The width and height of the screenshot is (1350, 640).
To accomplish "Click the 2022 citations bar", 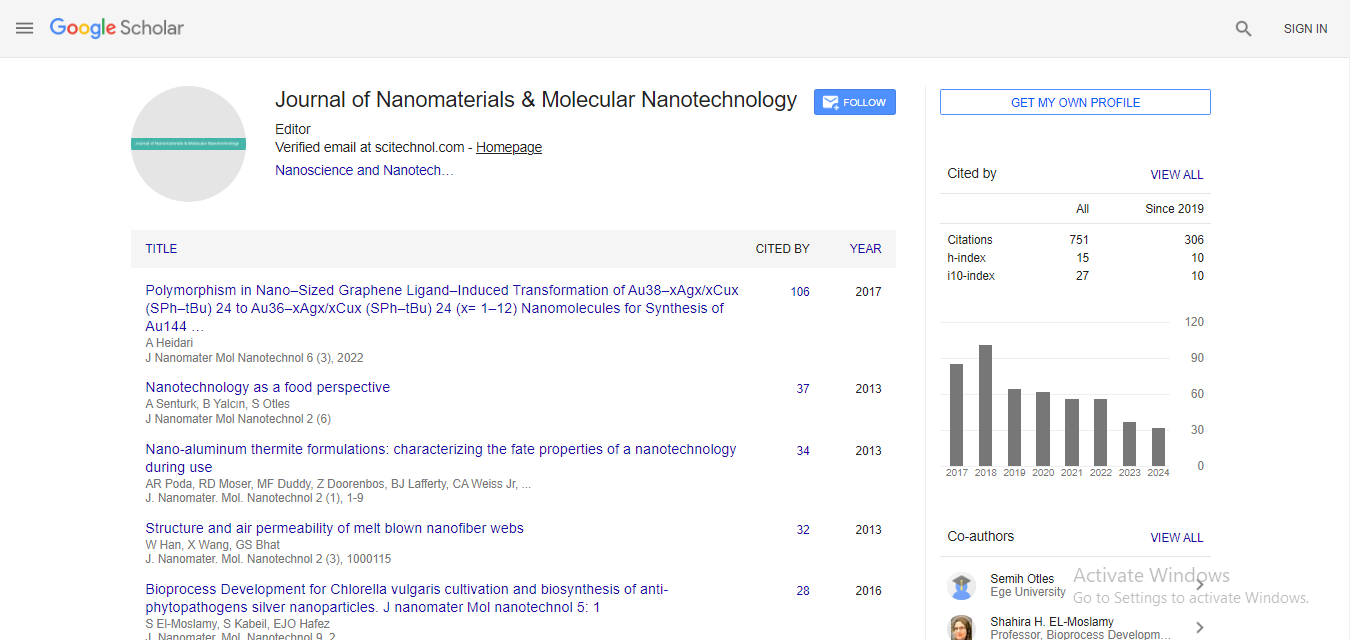I will pos(1101,433).
